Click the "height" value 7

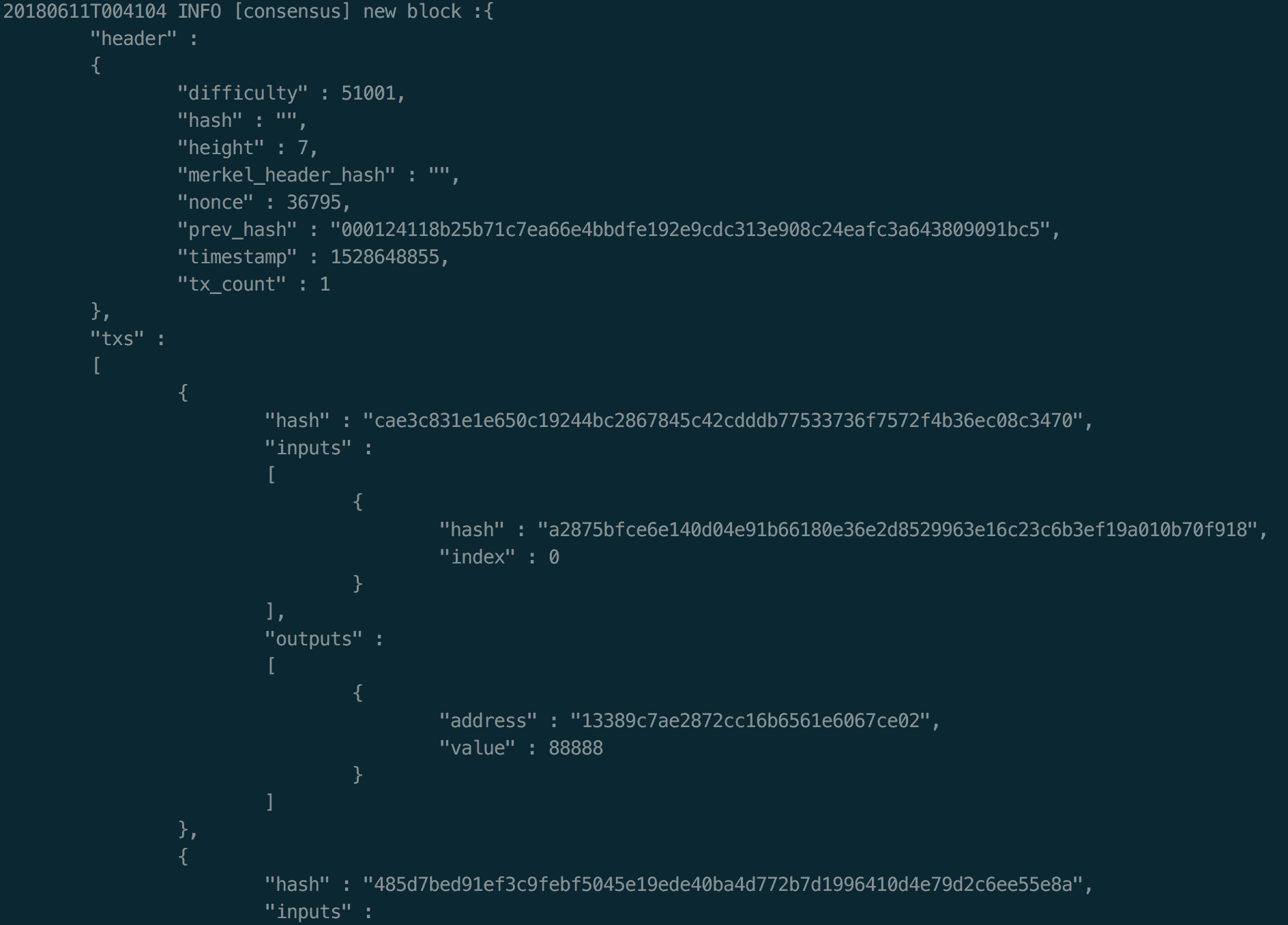[x=303, y=148]
